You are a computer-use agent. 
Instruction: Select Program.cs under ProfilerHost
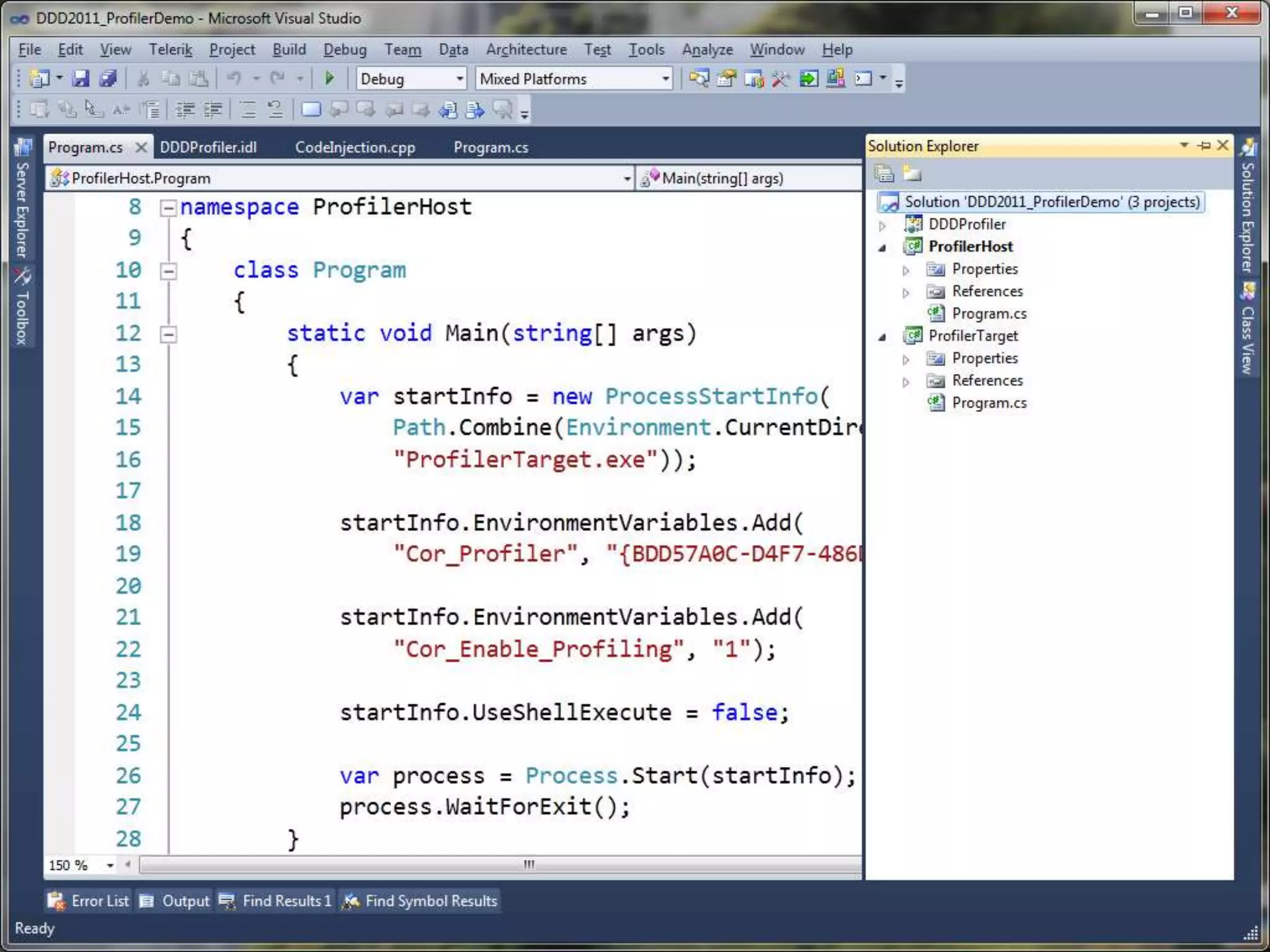coord(989,314)
